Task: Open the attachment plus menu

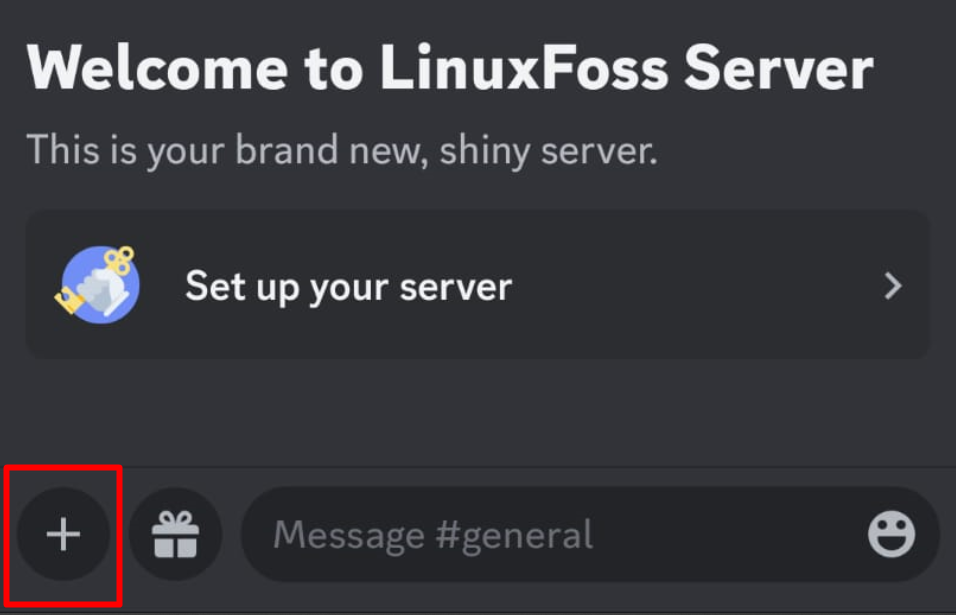Action: [63, 534]
